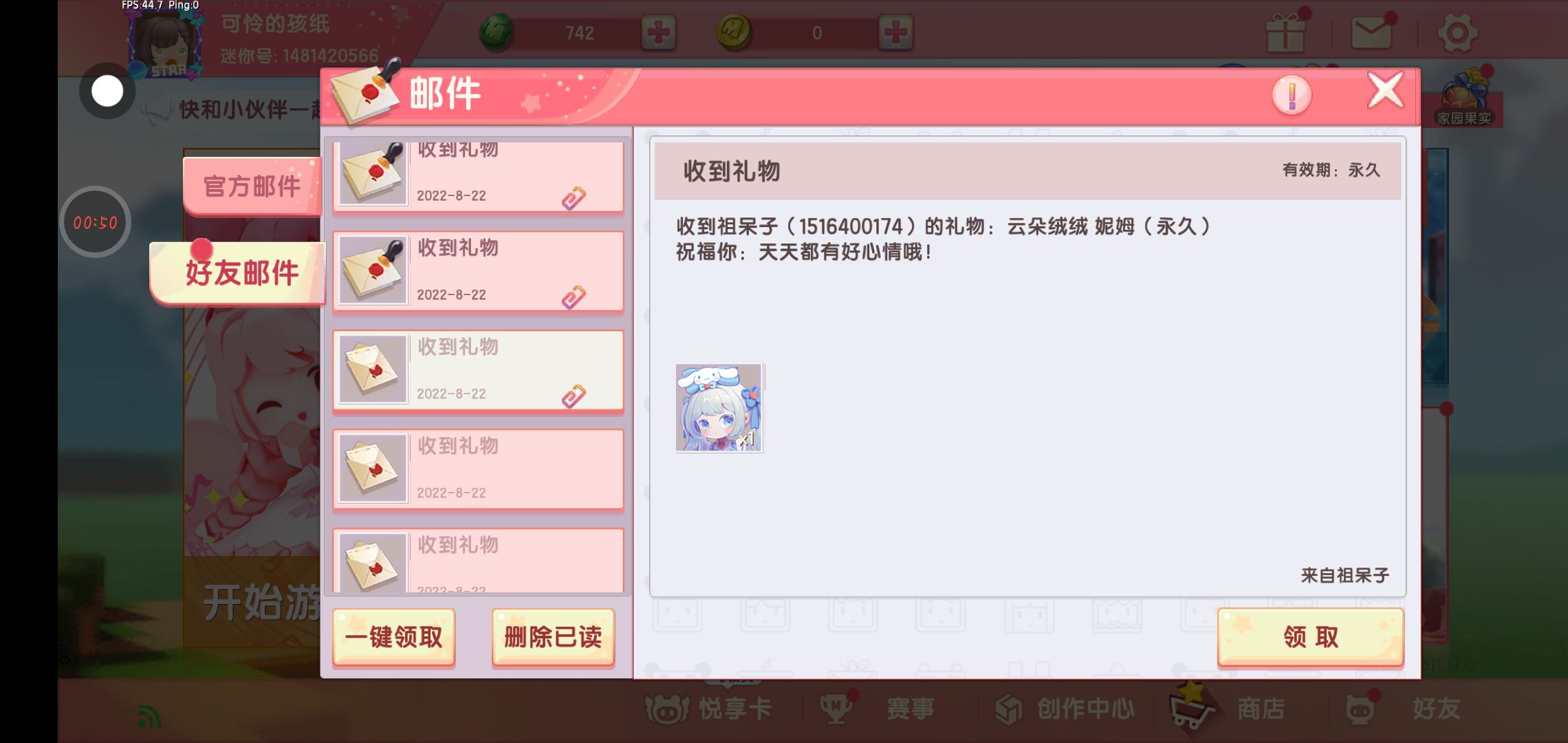Click the Cinnamoroll character gift thumbnail
The height and width of the screenshot is (743, 1568).
click(719, 408)
